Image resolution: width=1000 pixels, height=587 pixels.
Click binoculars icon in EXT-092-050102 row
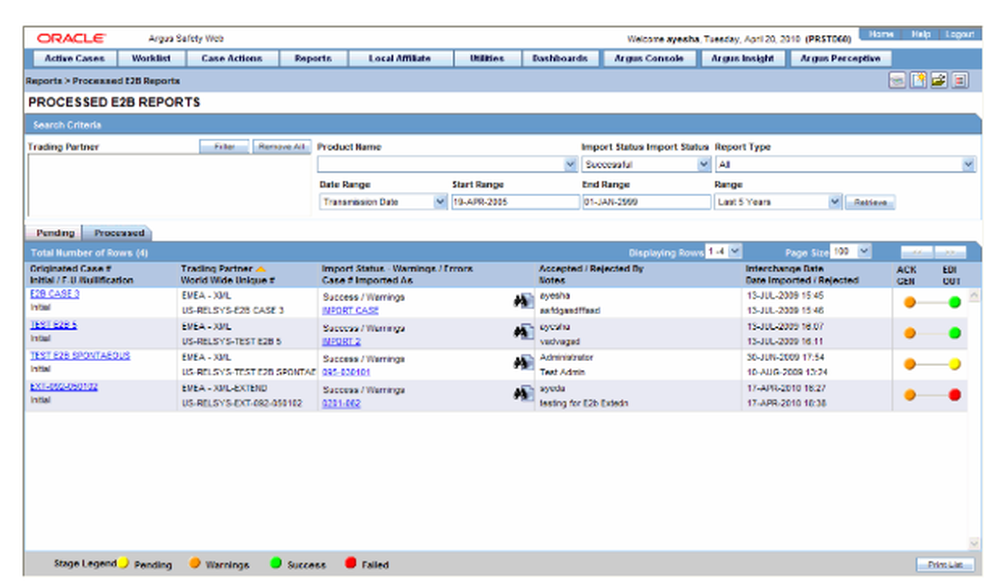523,394
